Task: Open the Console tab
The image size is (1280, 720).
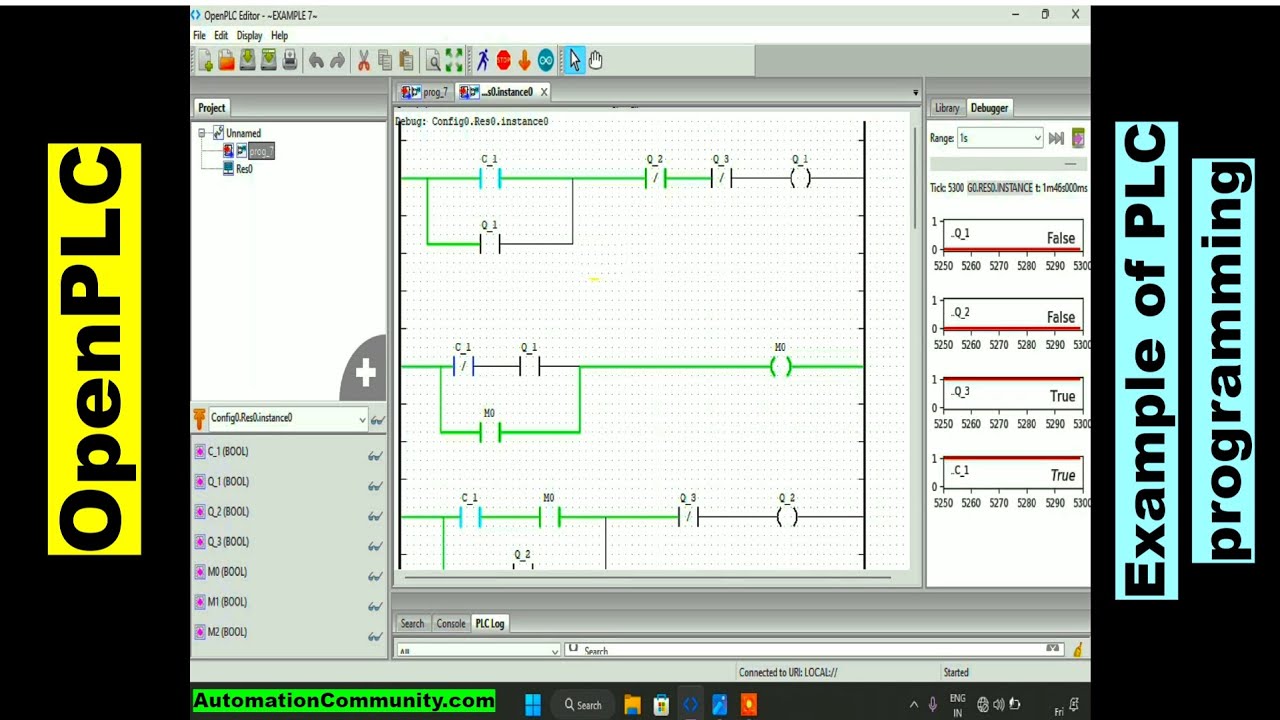Action: click(x=450, y=623)
